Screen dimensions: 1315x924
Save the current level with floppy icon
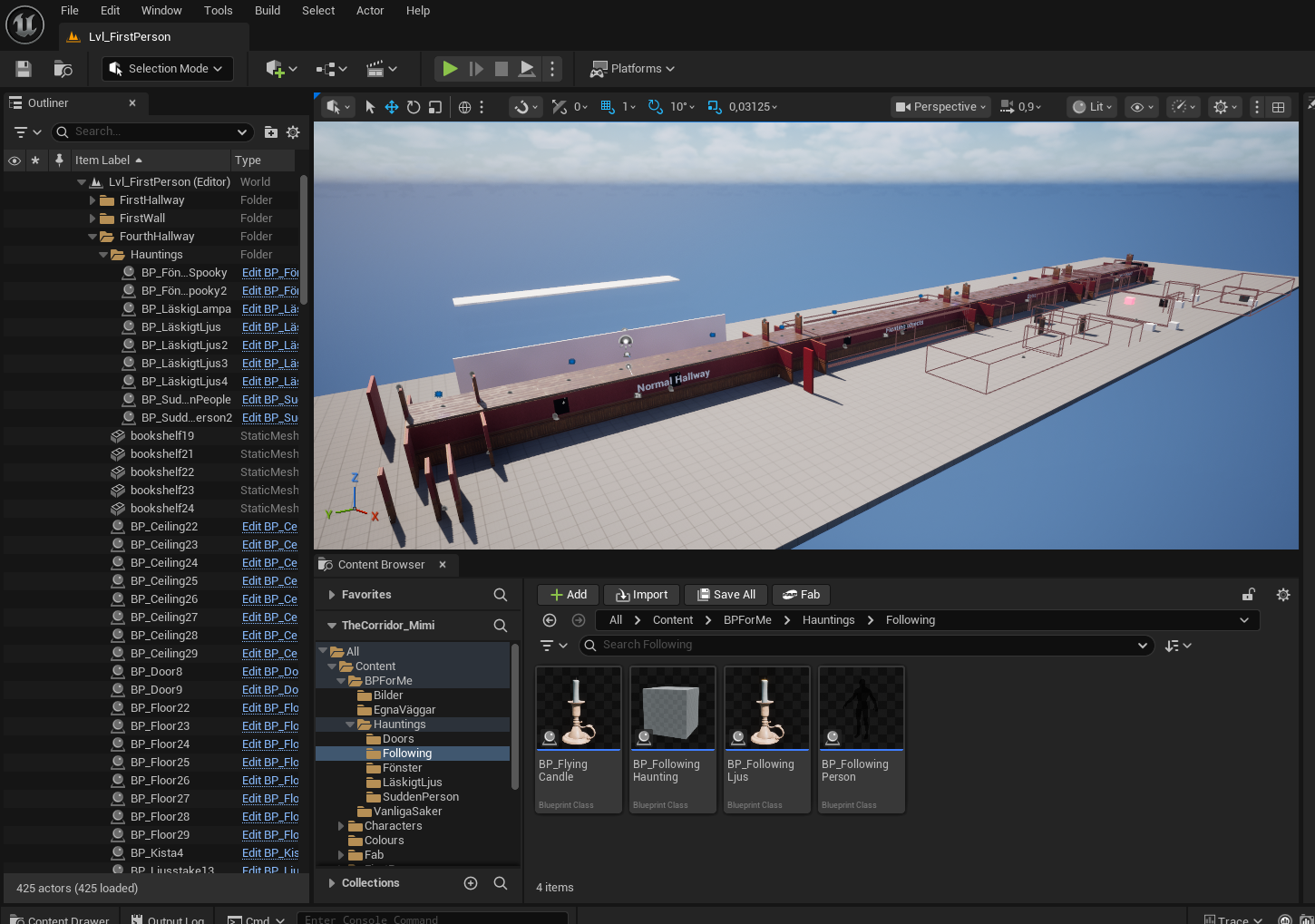[x=24, y=69]
